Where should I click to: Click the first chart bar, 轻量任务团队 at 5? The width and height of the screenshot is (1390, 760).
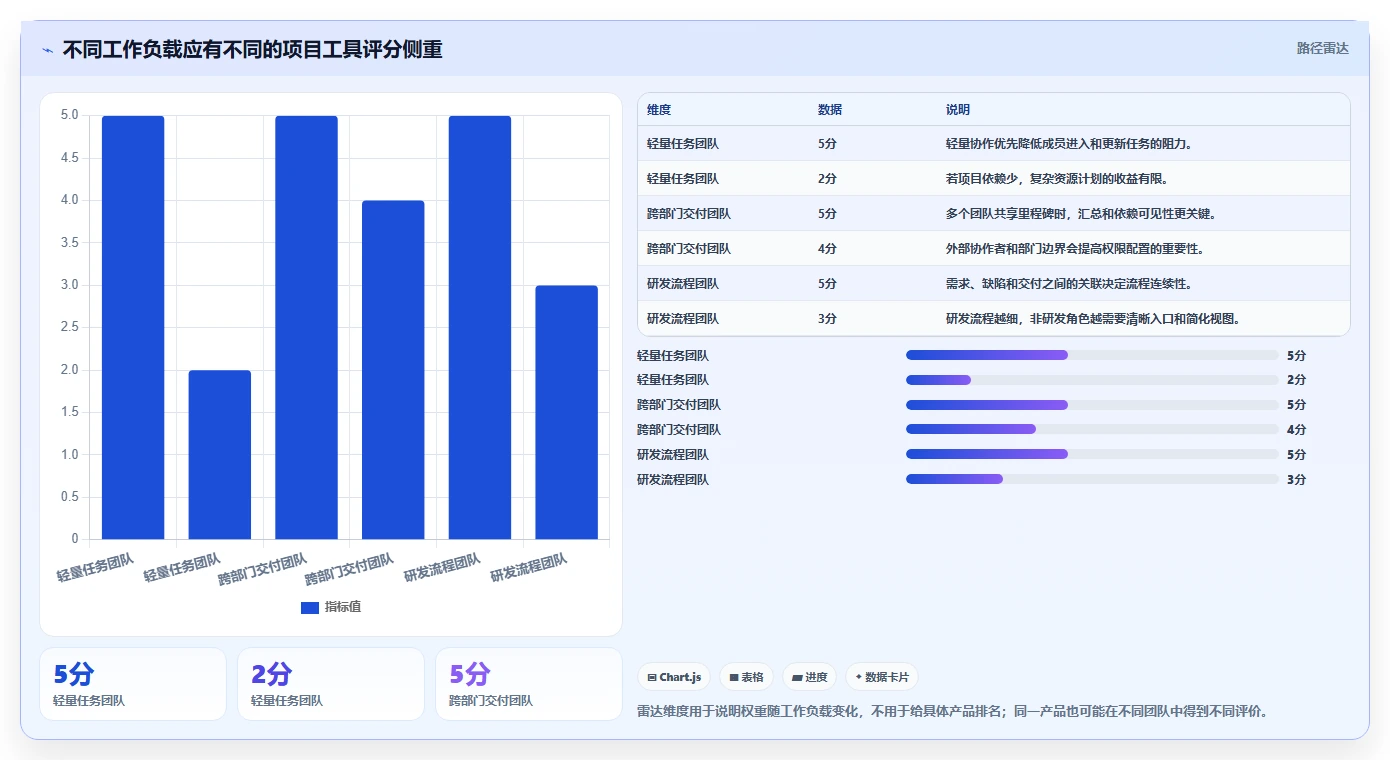[x=133, y=328]
